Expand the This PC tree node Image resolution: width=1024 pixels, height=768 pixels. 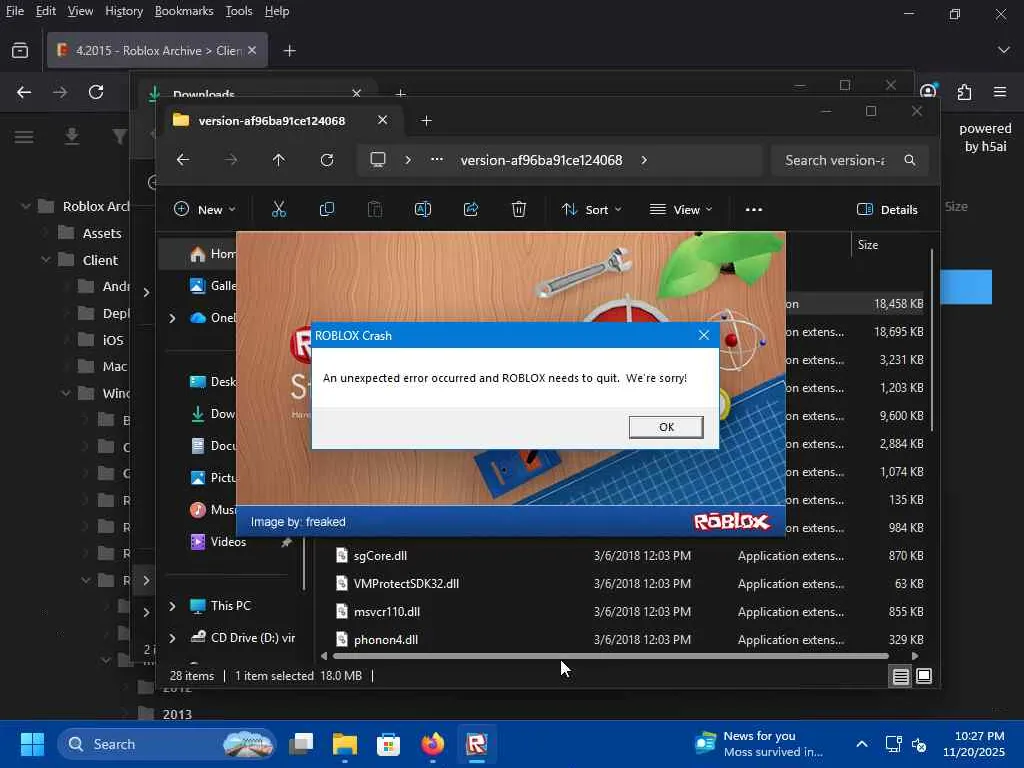(x=172, y=606)
